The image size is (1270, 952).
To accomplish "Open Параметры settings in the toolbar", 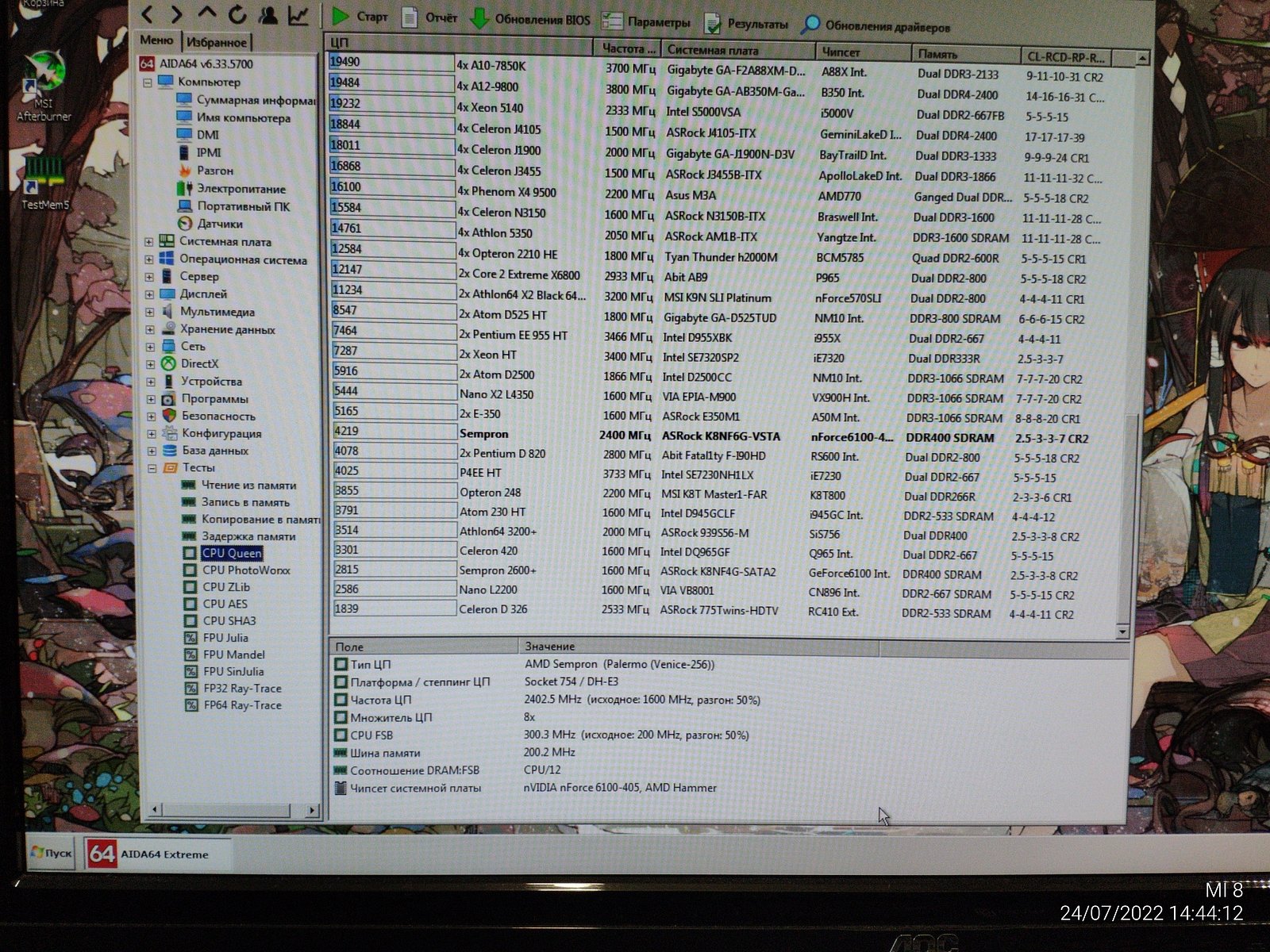I will [x=646, y=21].
